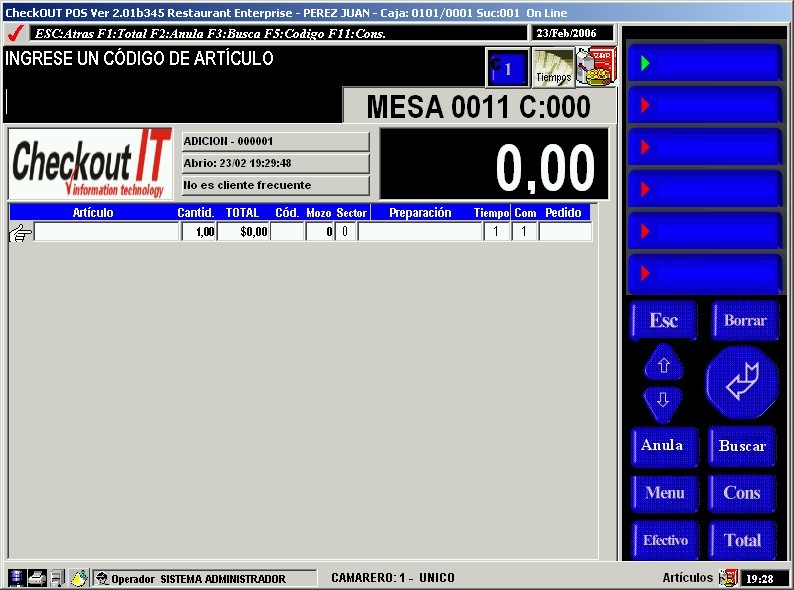Screen dimensions: 794x590
Task: Click the empty Artículo cell
Action: tap(106, 232)
